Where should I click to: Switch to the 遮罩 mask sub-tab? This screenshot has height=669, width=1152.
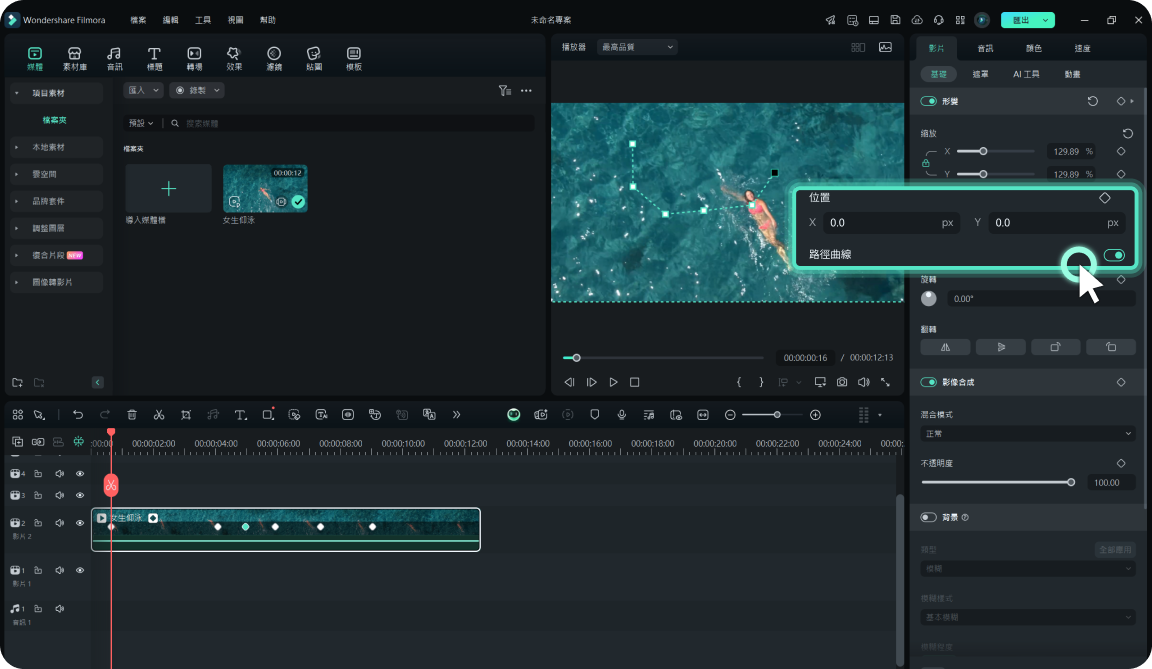click(980, 74)
